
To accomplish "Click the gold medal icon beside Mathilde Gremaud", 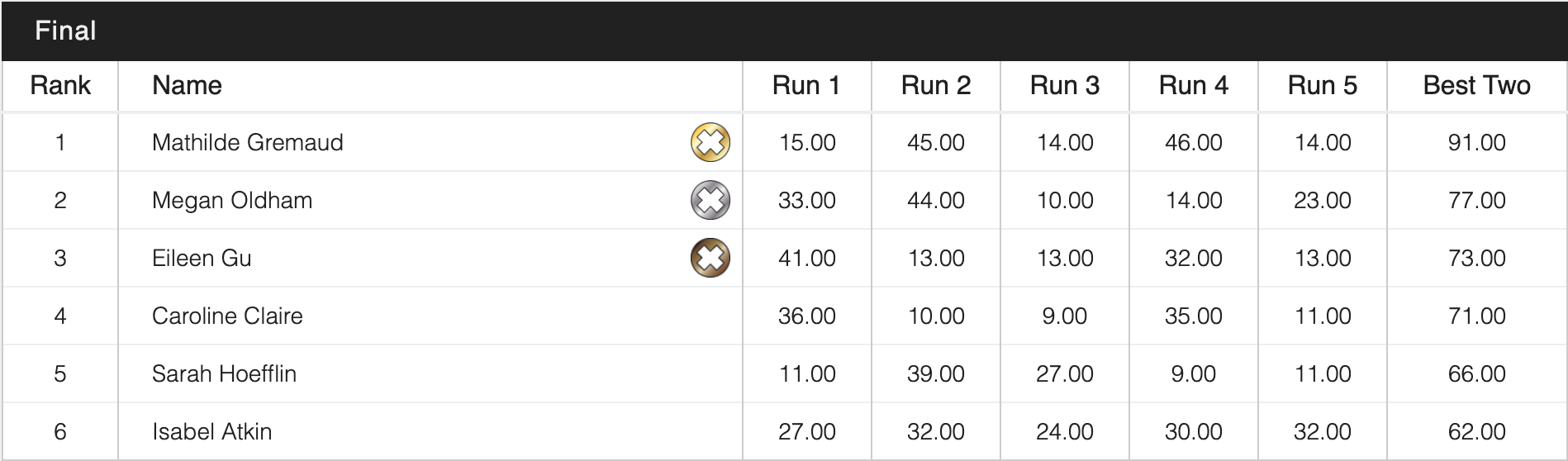I will [x=710, y=142].
